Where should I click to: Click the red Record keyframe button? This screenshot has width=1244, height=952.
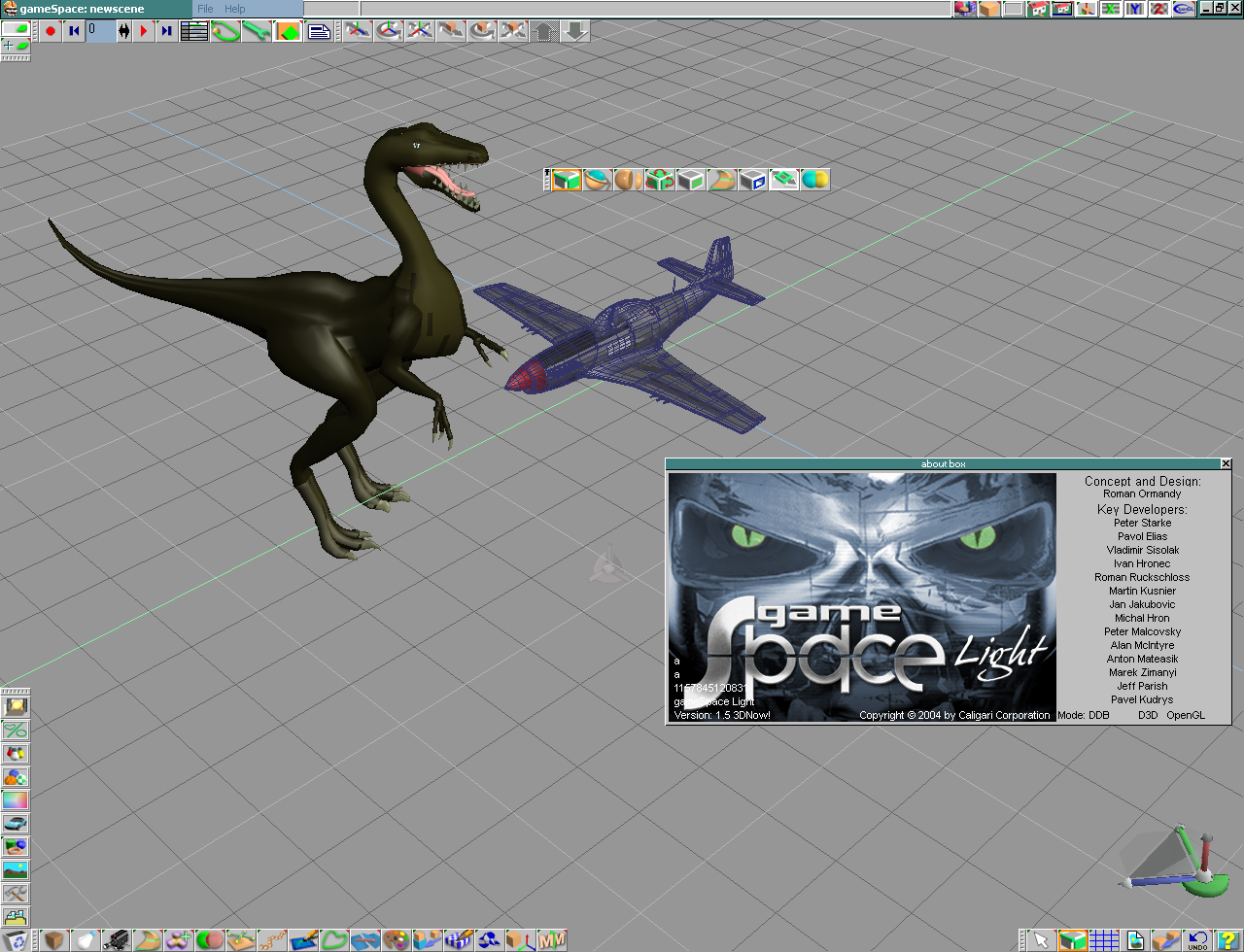point(51,31)
